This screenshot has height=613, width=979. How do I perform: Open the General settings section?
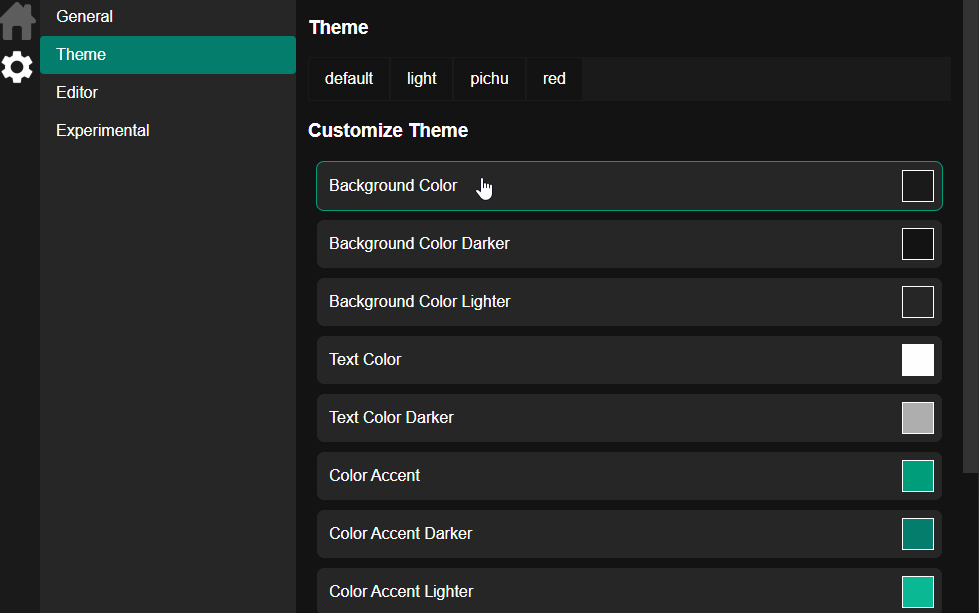(84, 17)
